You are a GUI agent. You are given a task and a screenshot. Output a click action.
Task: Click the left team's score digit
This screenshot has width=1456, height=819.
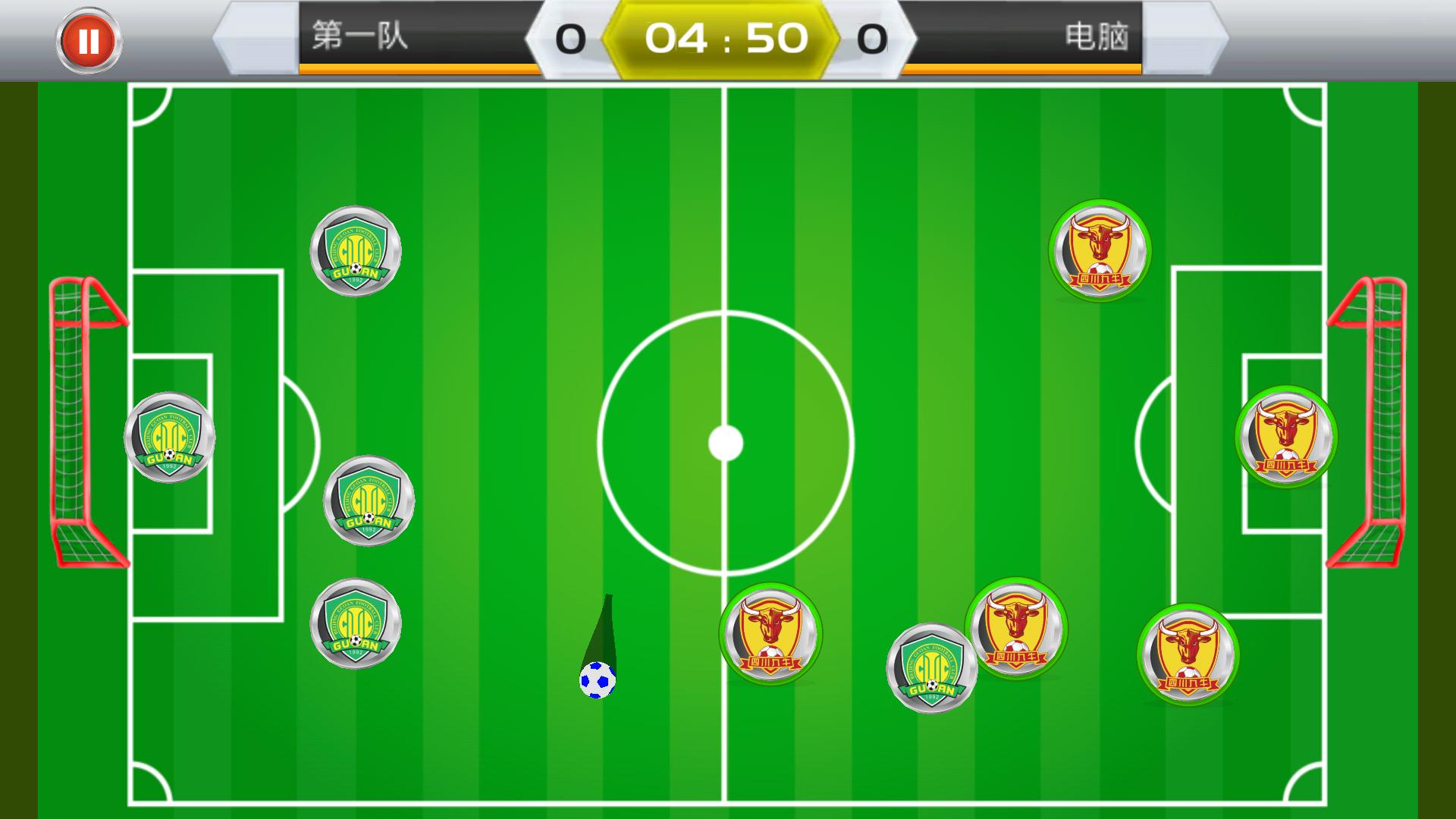[570, 39]
